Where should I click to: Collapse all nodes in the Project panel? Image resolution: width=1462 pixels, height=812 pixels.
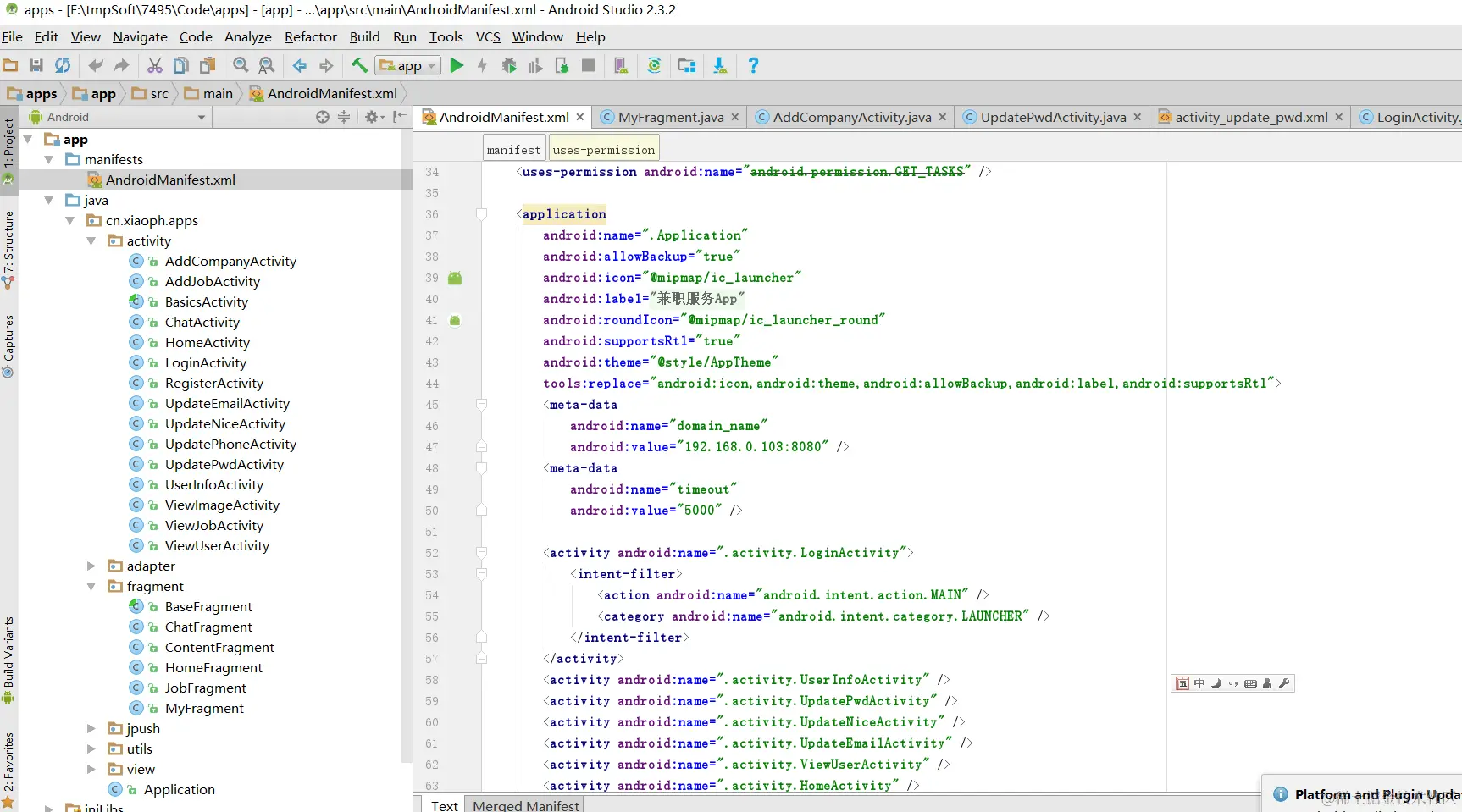(344, 117)
